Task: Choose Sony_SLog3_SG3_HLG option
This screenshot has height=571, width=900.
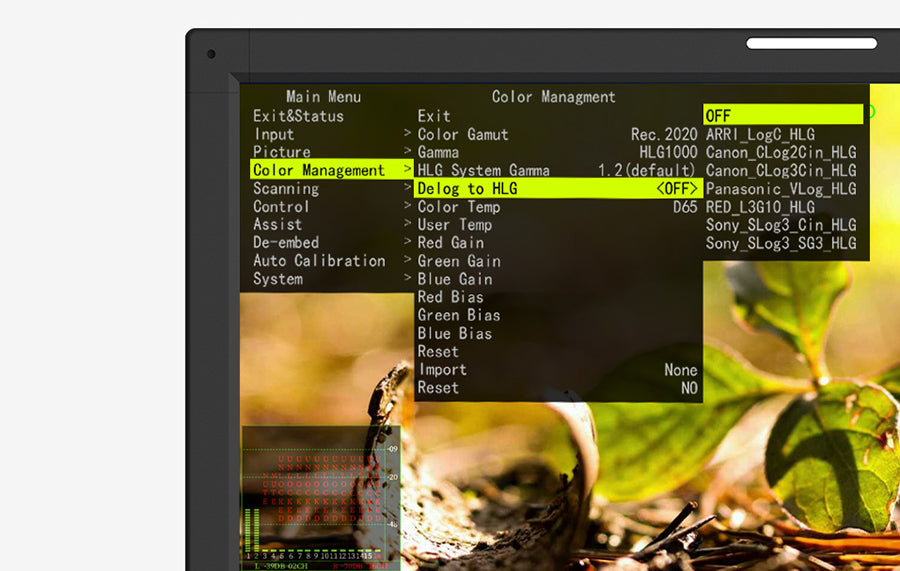Action: coord(781,243)
